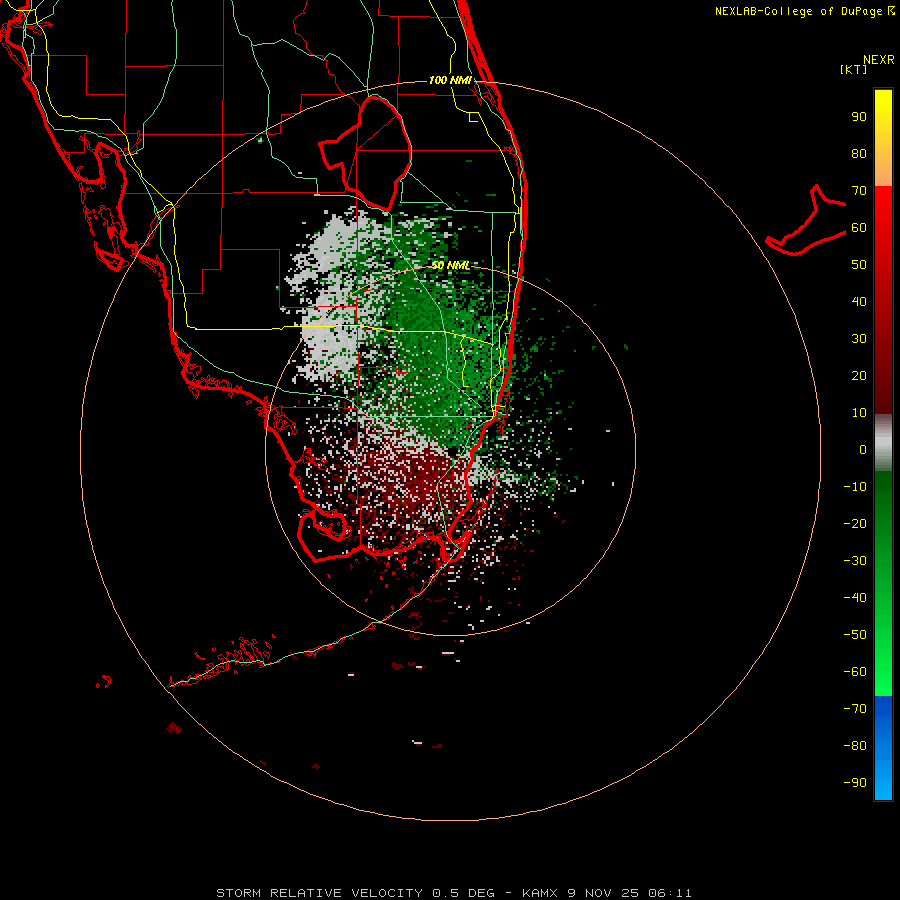This screenshot has height=900, width=900.
Task: Click the 0 value on velocity scale
Action: 863,450
